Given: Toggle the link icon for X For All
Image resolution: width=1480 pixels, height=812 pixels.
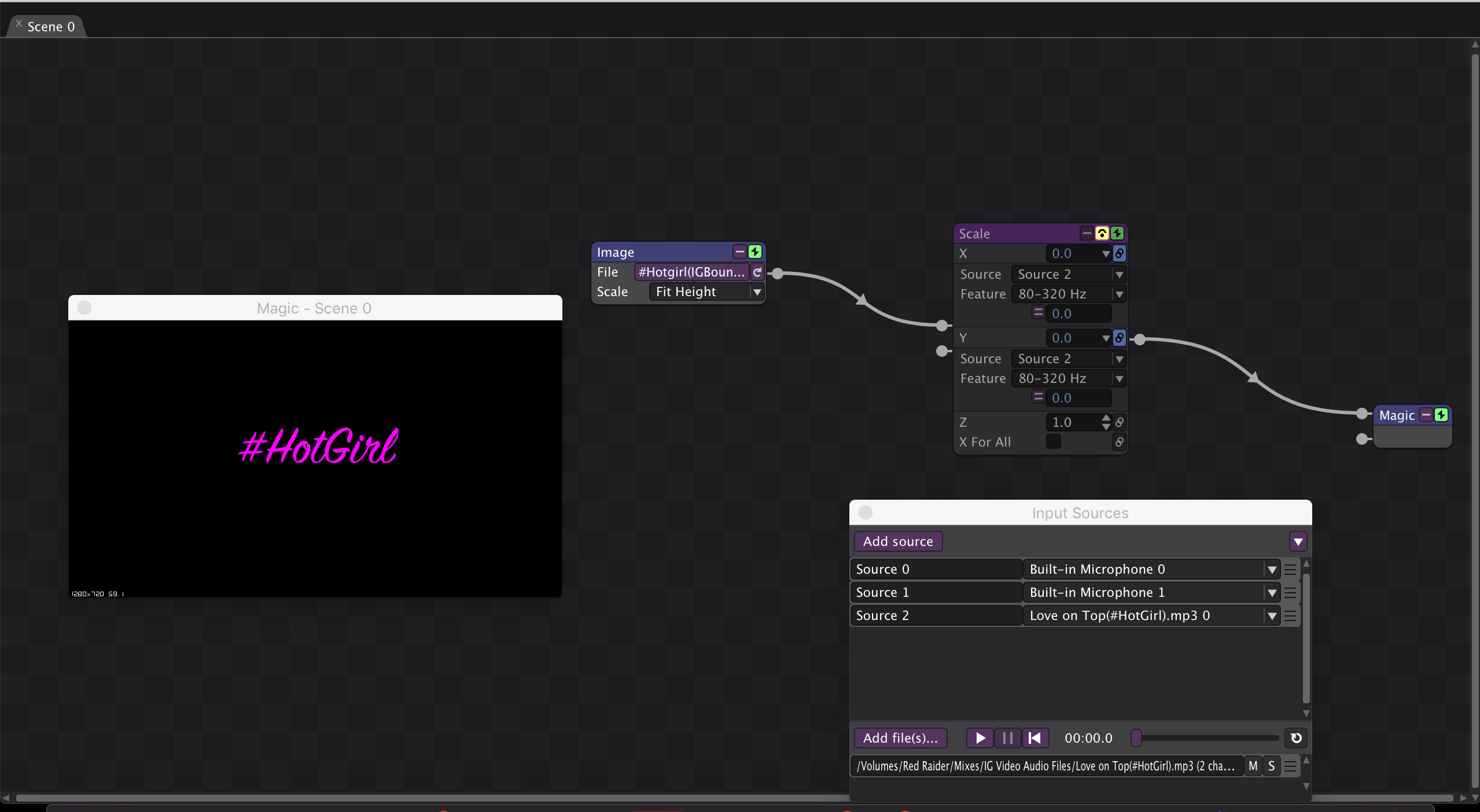Looking at the screenshot, I should [x=1120, y=442].
